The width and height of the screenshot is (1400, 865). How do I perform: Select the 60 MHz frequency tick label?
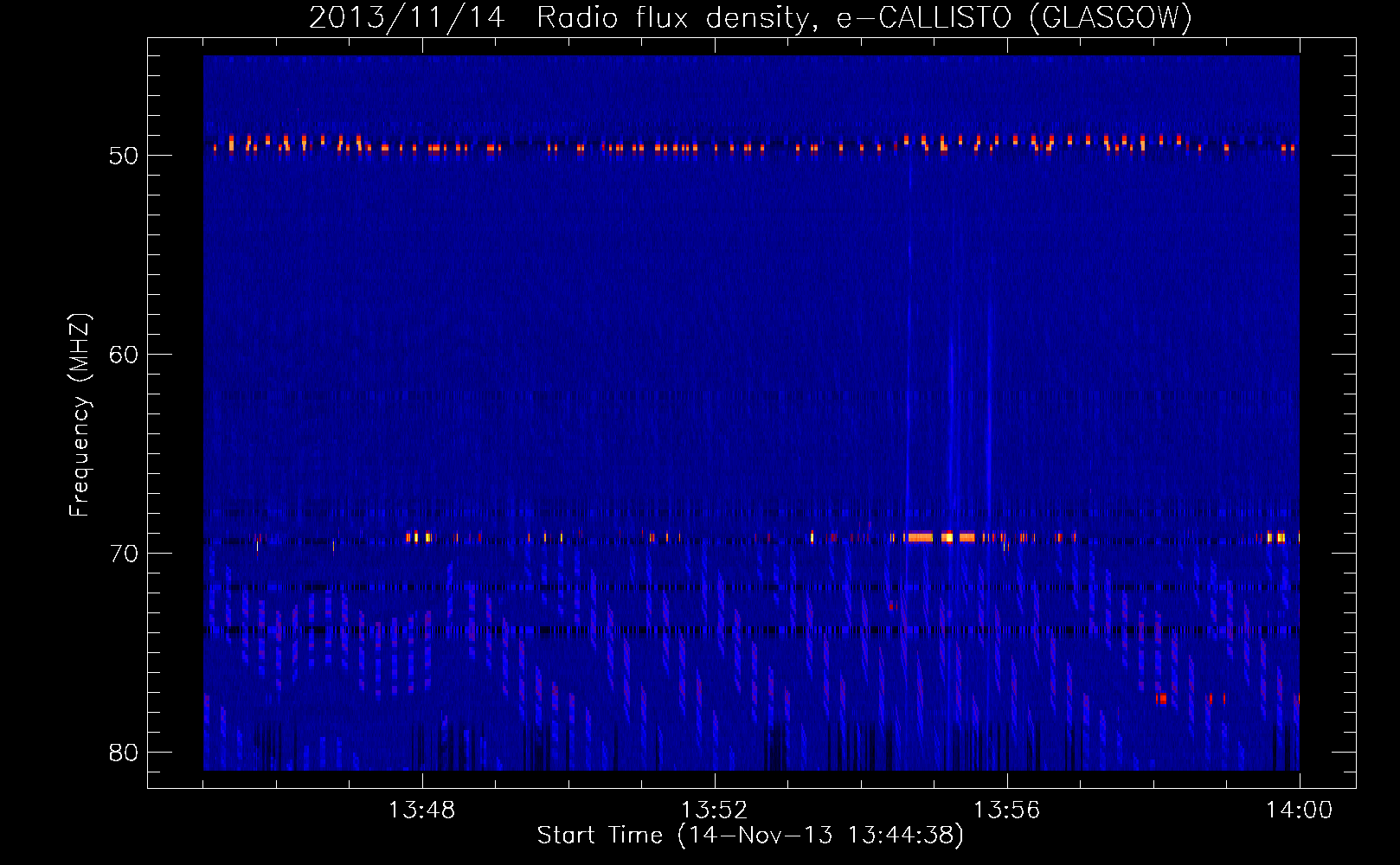(x=125, y=355)
